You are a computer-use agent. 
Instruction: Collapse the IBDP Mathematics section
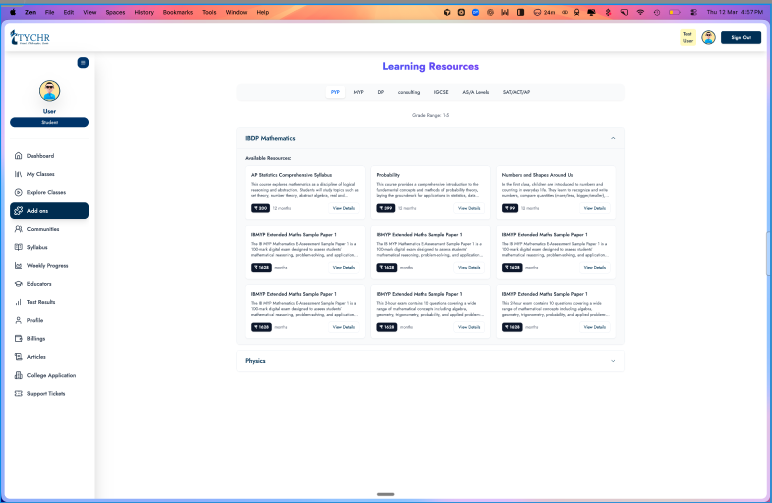pyautogui.click(x=612, y=138)
